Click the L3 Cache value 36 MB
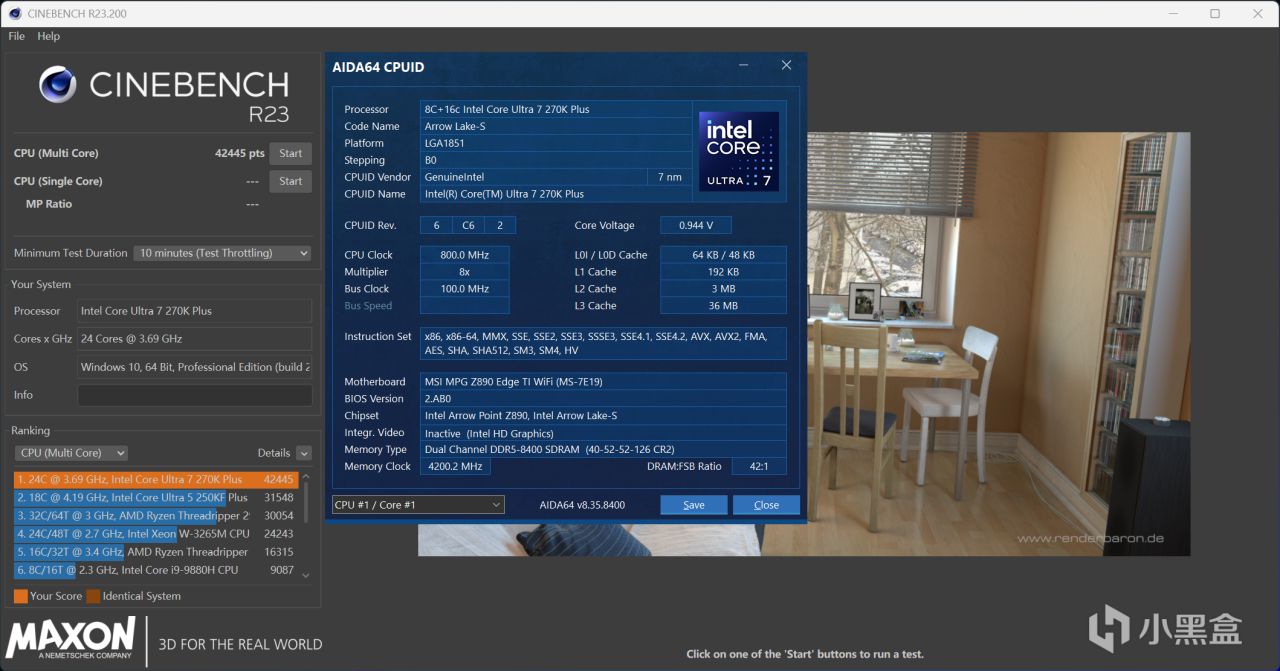Viewport: 1280px width, 671px height. tap(723, 306)
